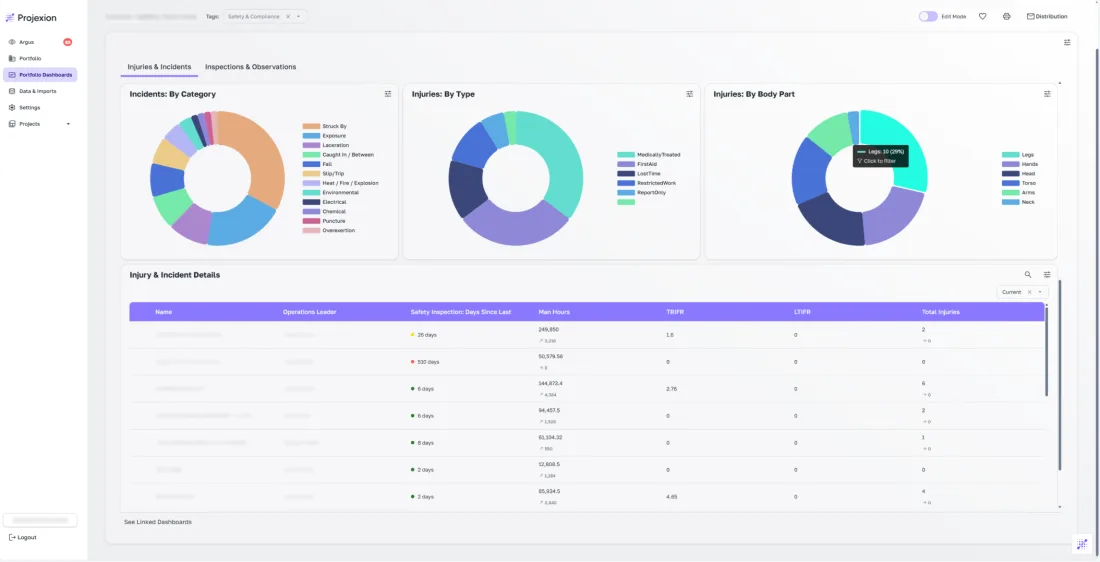Click the Projects grid icon in sidebar
Viewport: 1100px width, 562px height.
(x=12, y=124)
